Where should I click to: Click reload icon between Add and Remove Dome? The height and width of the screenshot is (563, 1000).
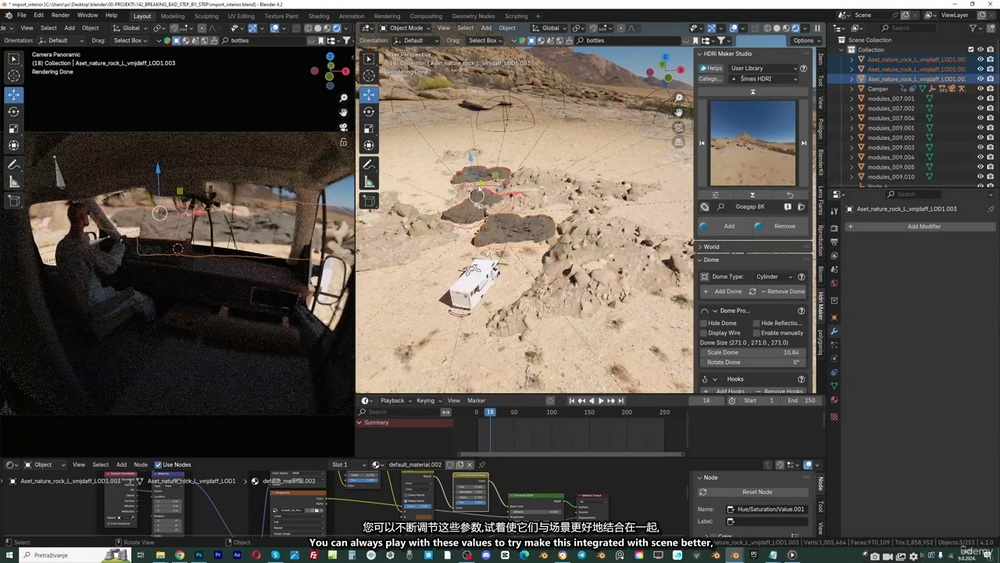point(753,291)
